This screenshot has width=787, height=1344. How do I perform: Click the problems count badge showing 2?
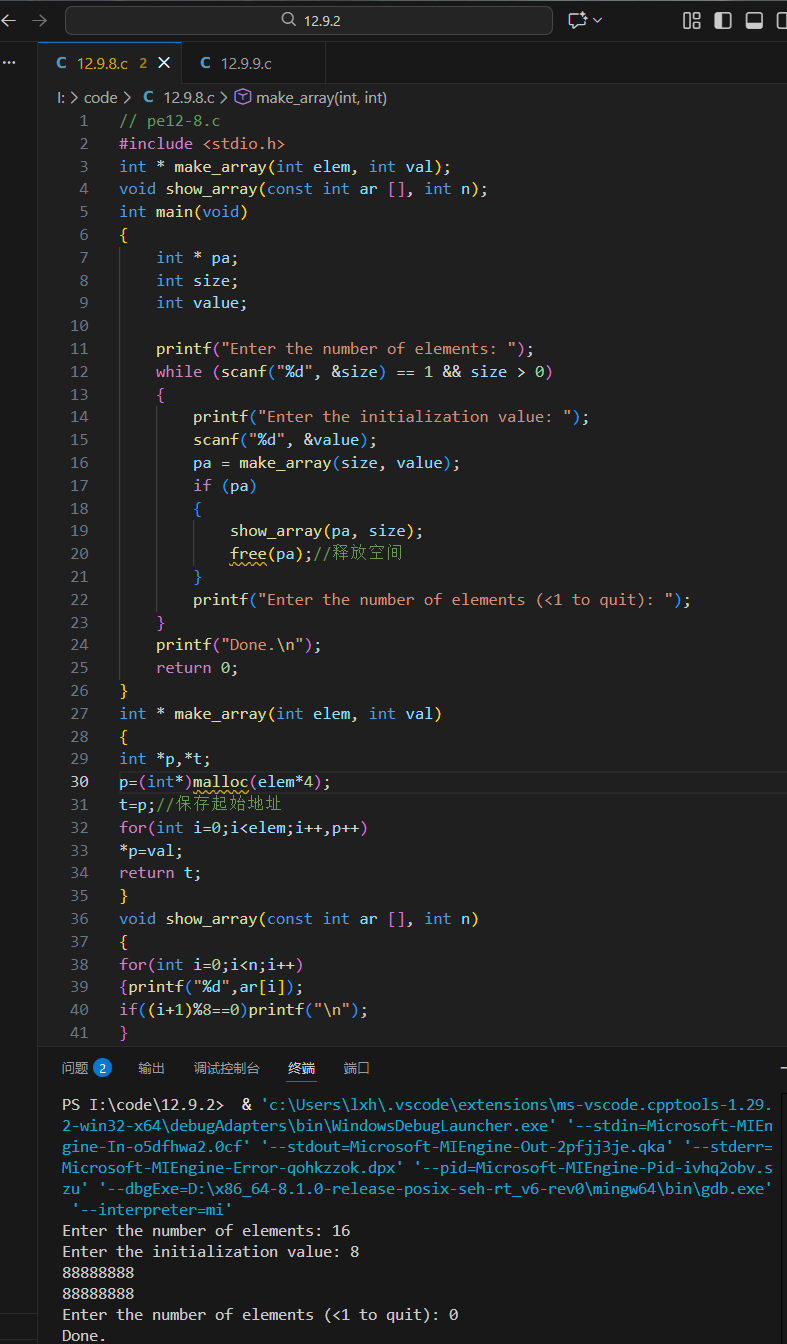pos(102,1068)
